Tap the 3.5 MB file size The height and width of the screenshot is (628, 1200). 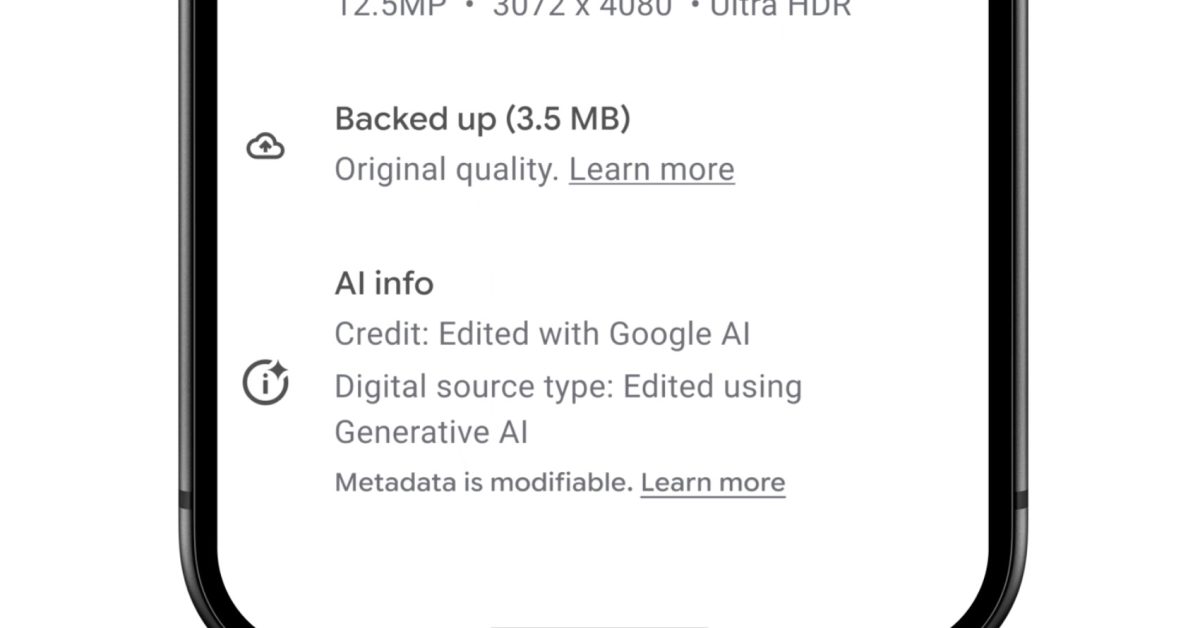pyautogui.click(x=567, y=120)
